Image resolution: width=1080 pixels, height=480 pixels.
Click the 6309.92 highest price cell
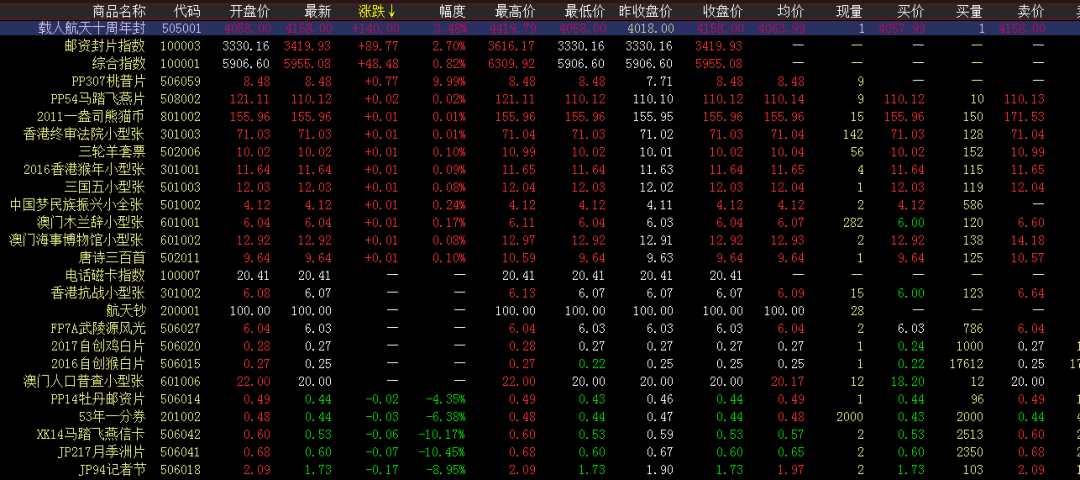click(x=511, y=63)
